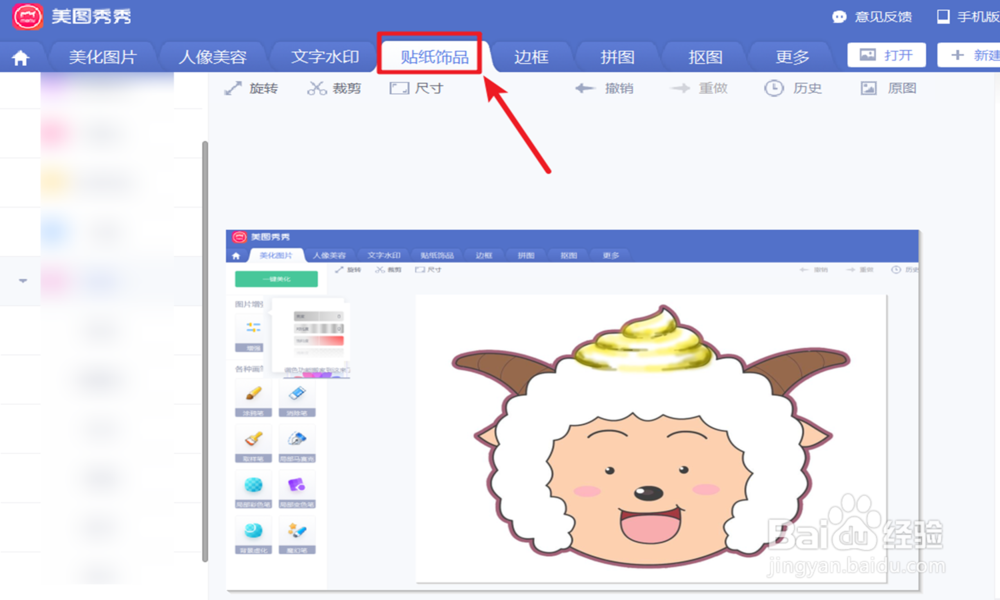Open the 手机版 mobile version link
This screenshot has width=1000, height=600.
click(967, 17)
